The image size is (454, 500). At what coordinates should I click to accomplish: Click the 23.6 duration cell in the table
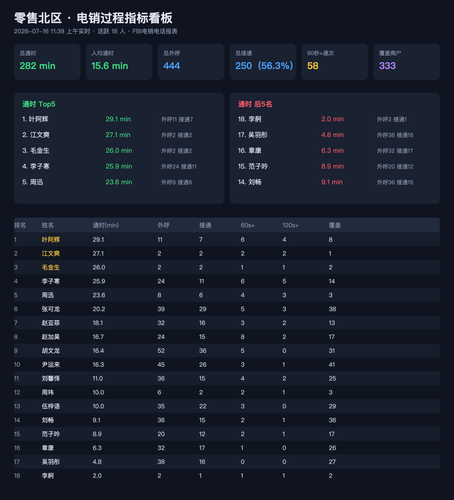tap(99, 295)
